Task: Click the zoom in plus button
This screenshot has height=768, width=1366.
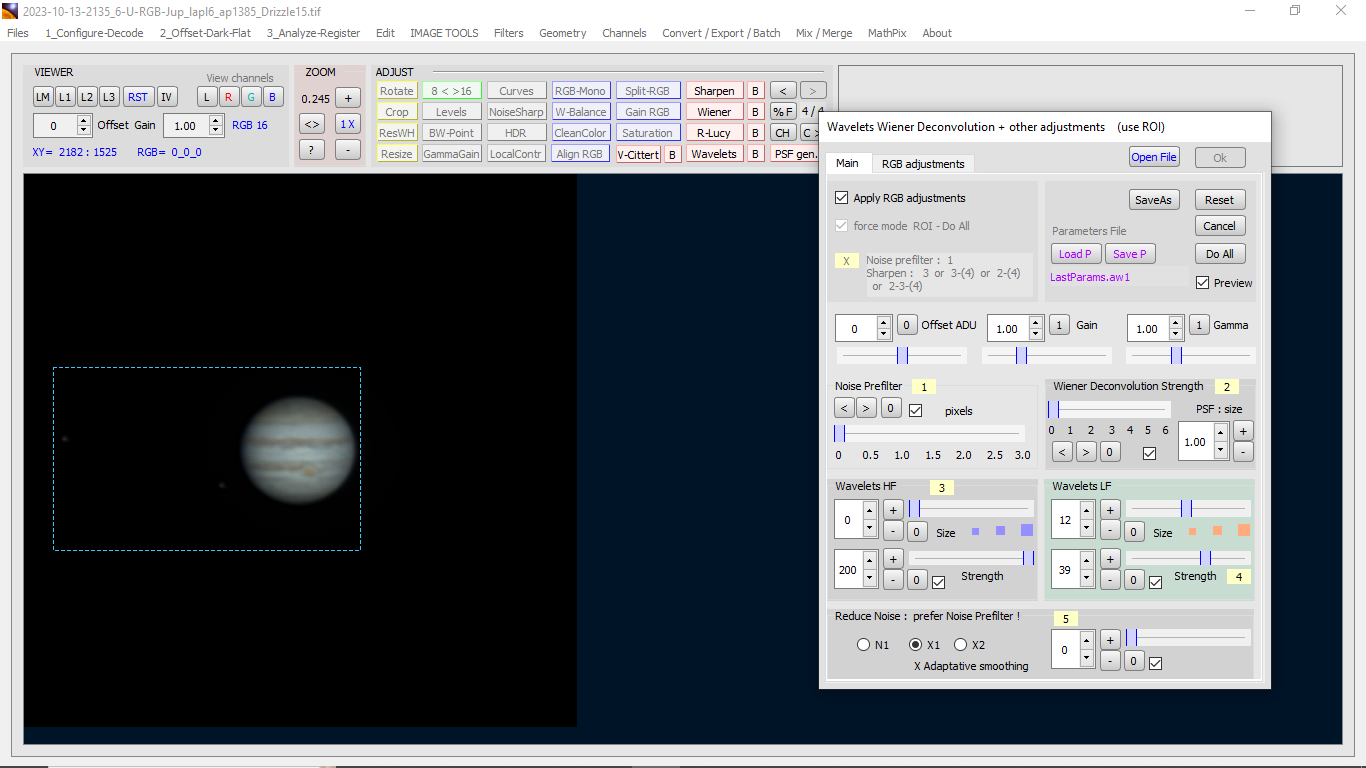Action: 347,98
